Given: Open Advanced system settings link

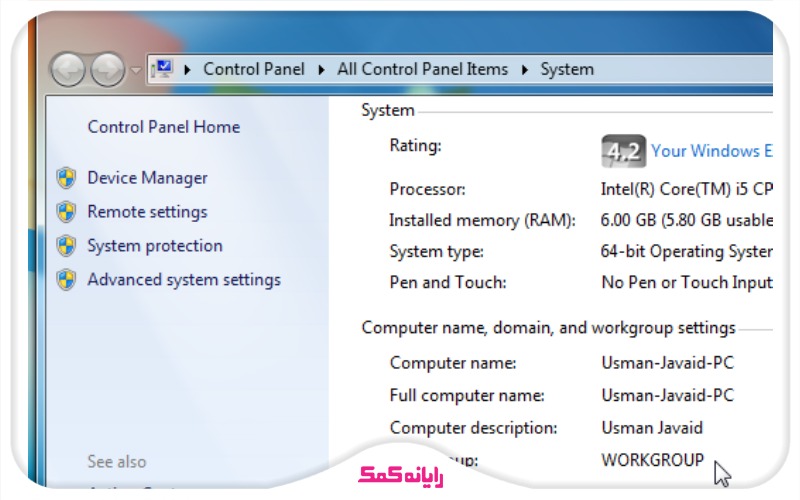Looking at the screenshot, I should 184,280.
